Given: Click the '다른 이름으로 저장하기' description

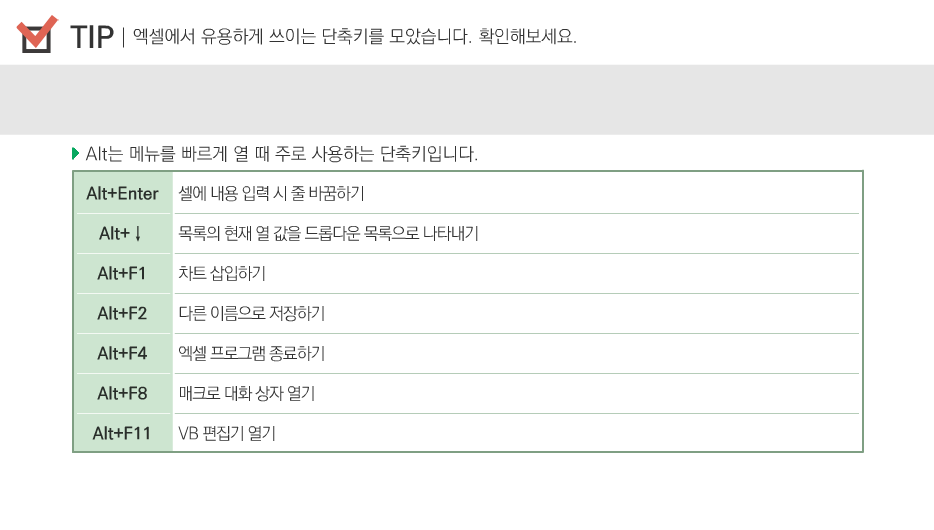Looking at the screenshot, I should point(251,313).
